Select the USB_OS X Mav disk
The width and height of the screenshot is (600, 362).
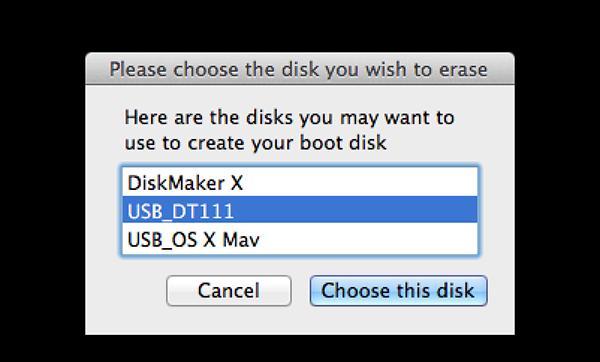[300, 239]
